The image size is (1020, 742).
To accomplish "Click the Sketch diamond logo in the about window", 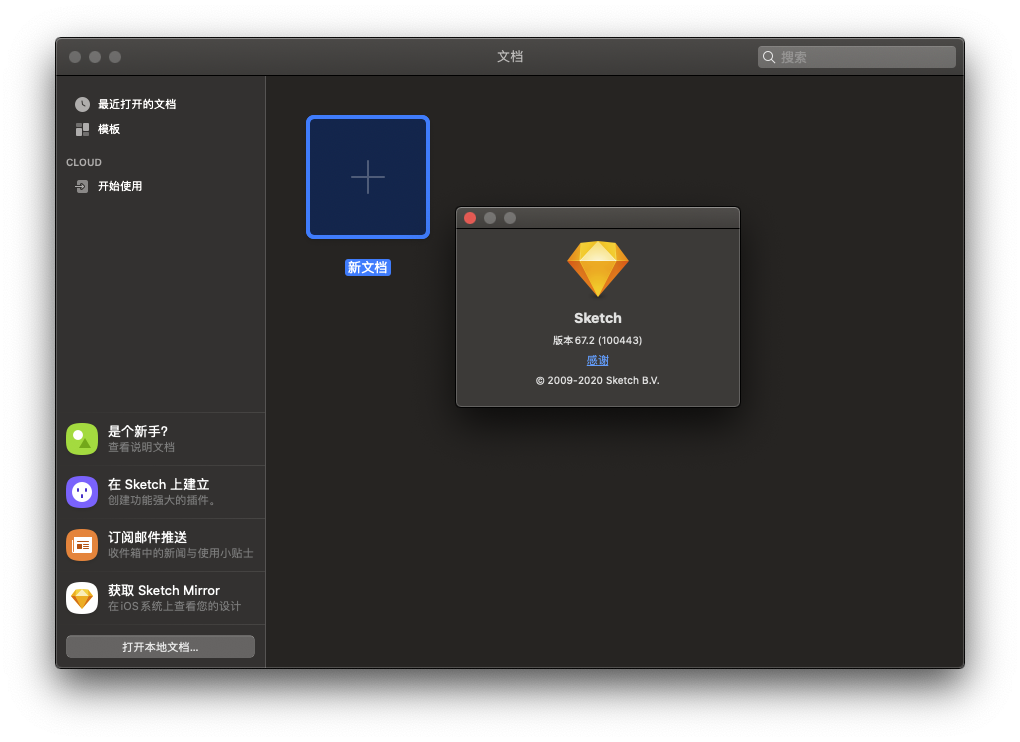I will (598, 269).
